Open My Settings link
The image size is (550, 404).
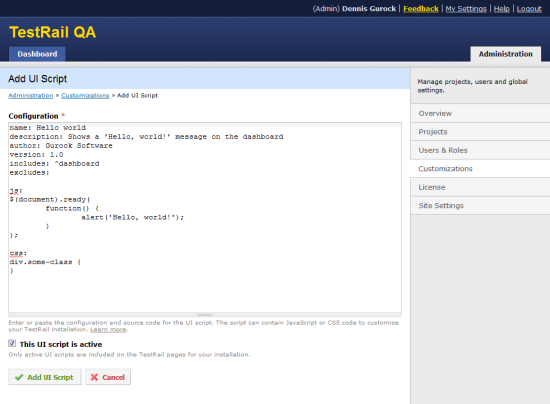point(466,9)
